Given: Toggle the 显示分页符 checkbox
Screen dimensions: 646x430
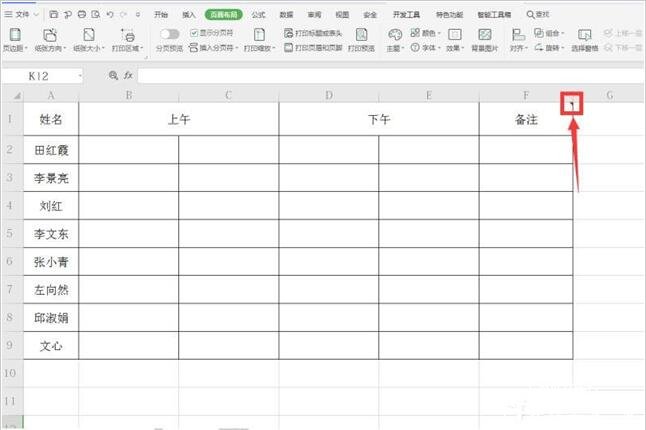Looking at the screenshot, I should tap(194, 33).
